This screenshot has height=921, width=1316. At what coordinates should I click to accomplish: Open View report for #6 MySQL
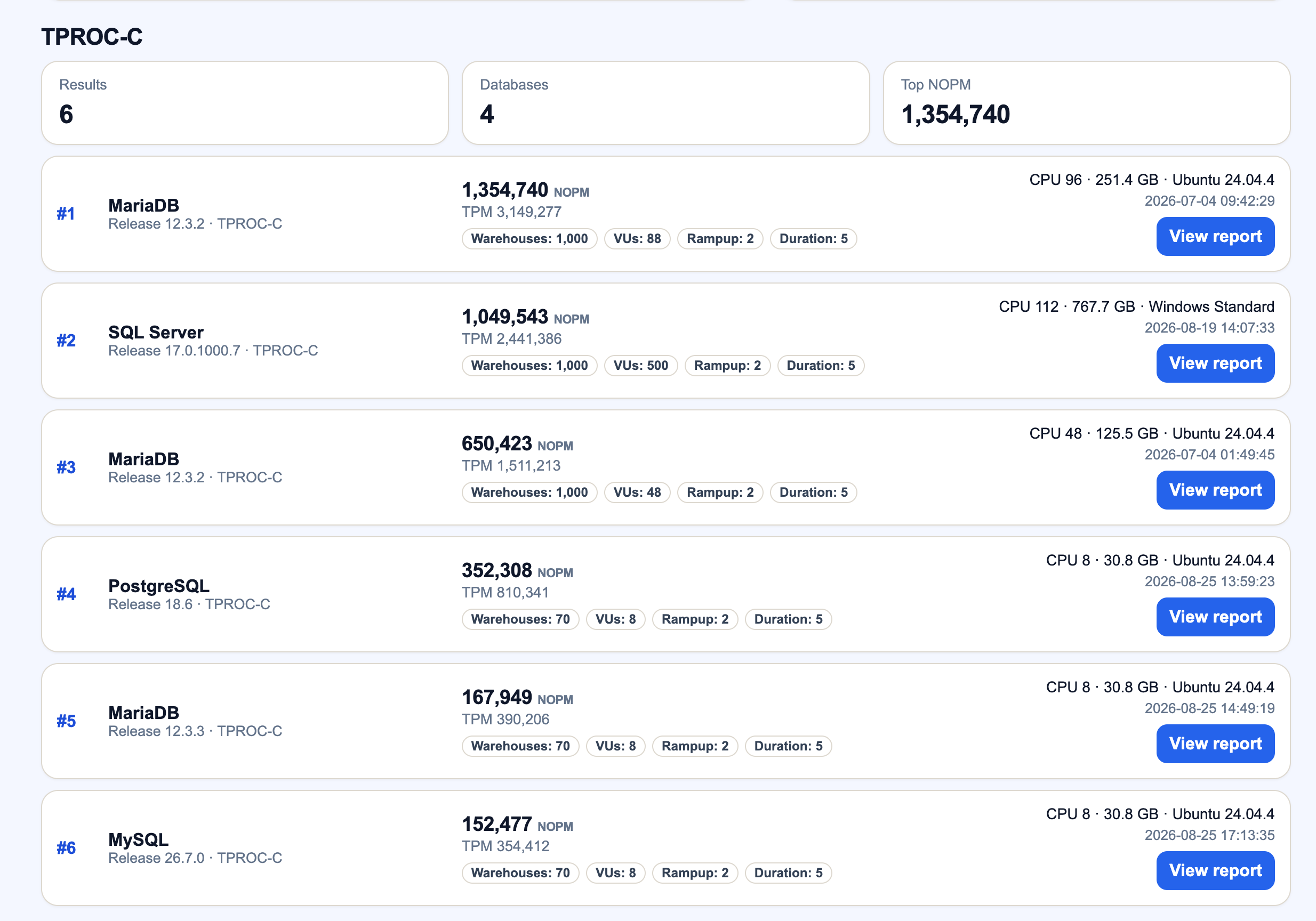(1215, 870)
